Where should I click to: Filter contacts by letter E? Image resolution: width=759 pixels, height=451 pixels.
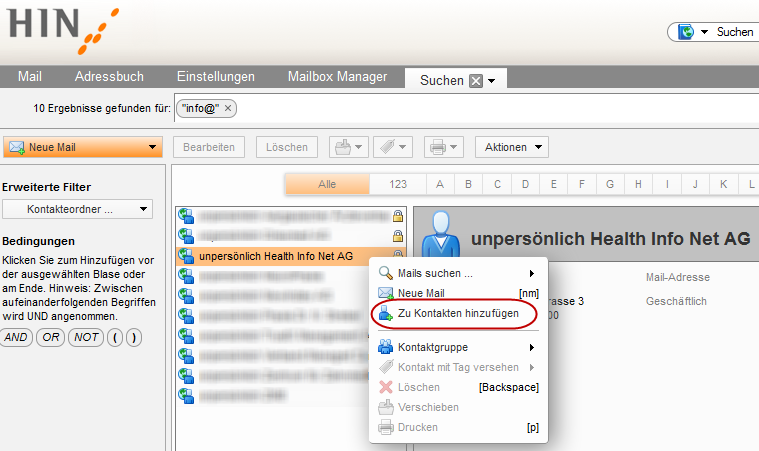[553, 184]
